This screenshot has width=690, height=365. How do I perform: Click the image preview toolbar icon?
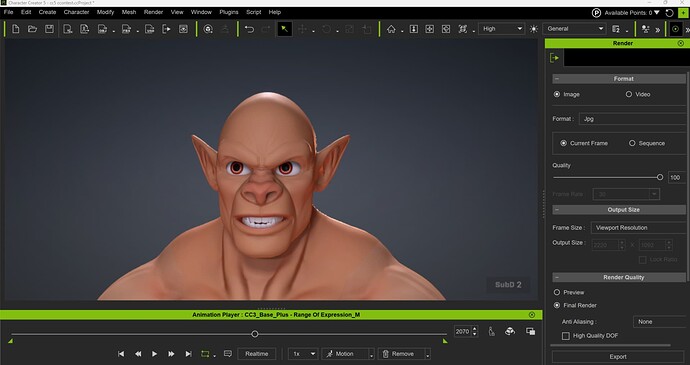coord(183,29)
